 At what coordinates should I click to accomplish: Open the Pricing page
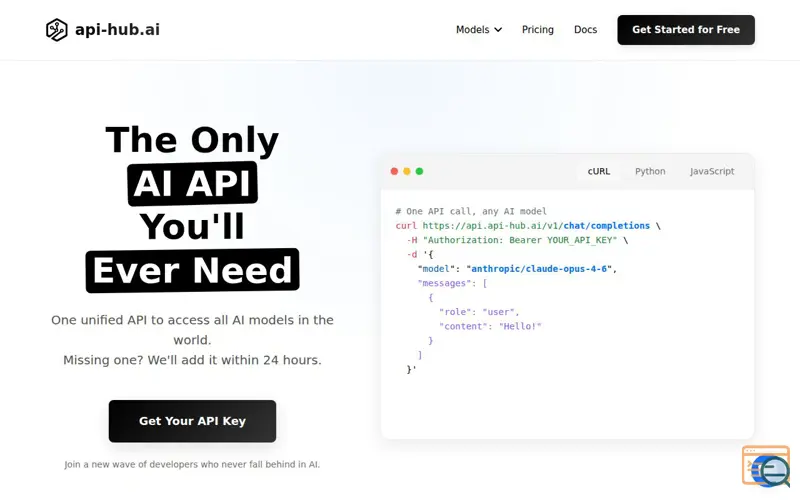tap(537, 30)
